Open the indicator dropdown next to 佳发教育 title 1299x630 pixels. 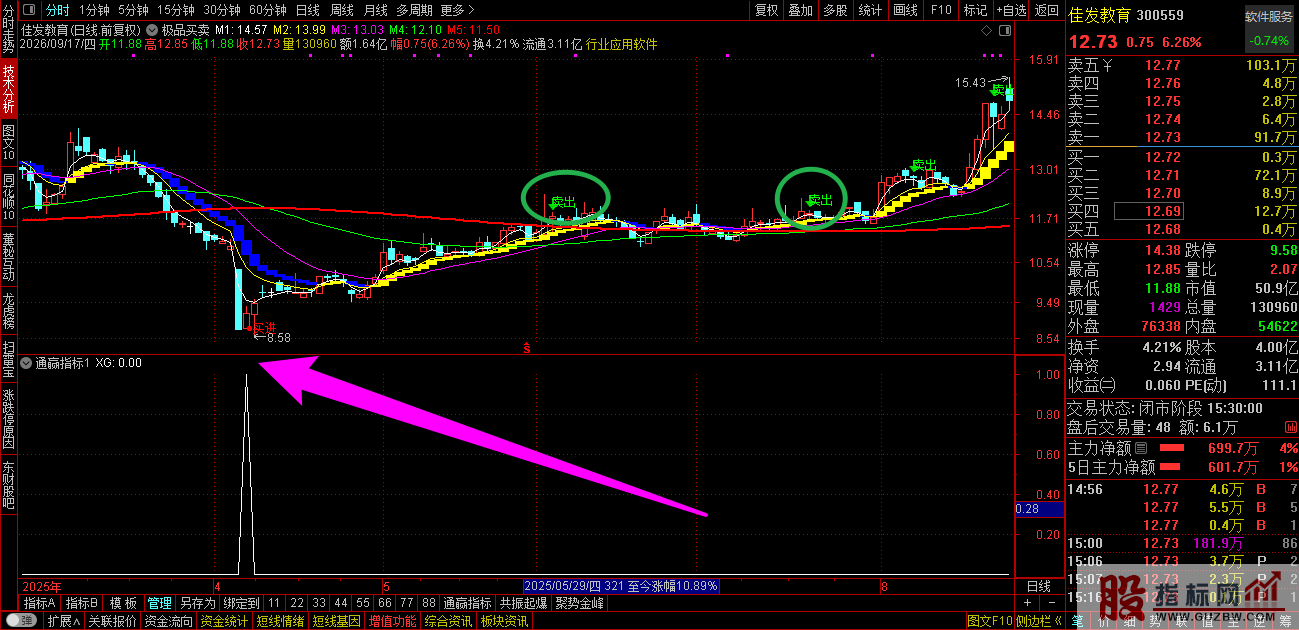click(151, 29)
